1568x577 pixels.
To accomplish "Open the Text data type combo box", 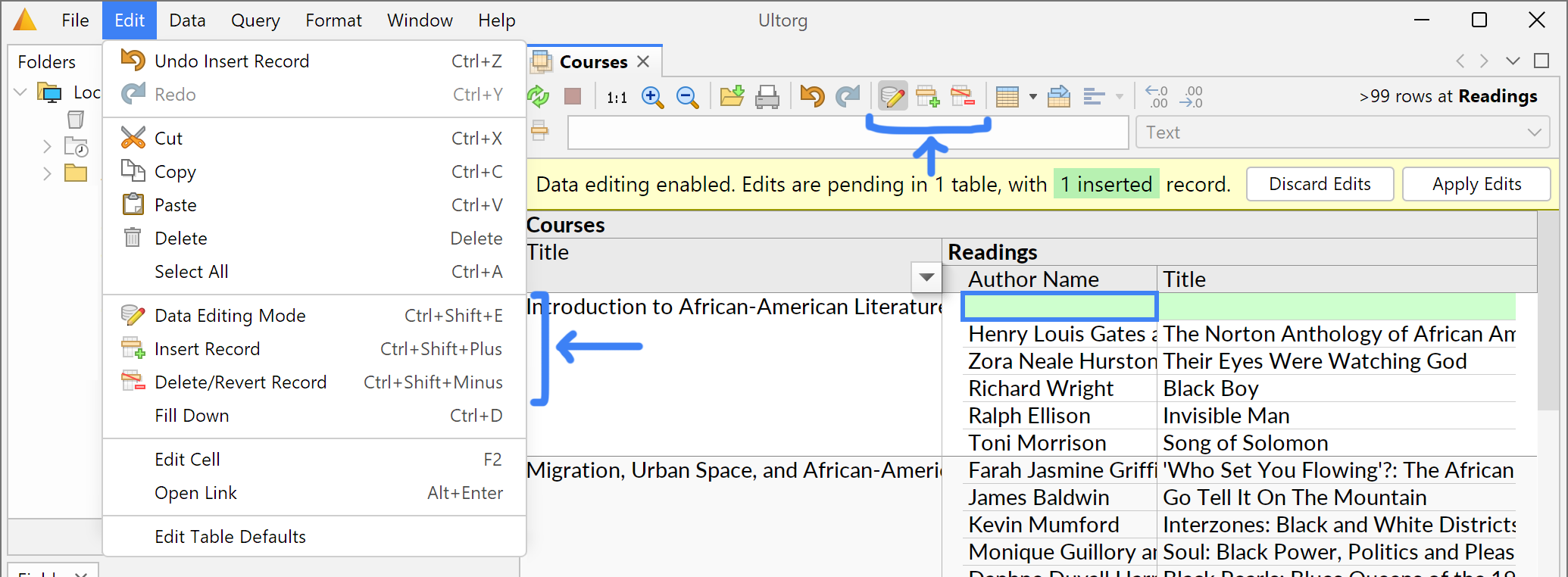I will click(1342, 133).
